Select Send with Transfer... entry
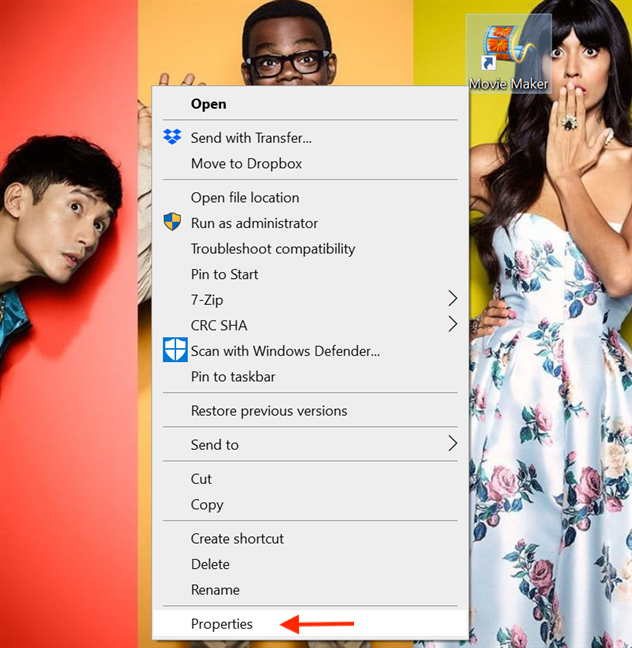Image resolution: width=632 pixels, height=648 pixels. (x=310, y=138)
